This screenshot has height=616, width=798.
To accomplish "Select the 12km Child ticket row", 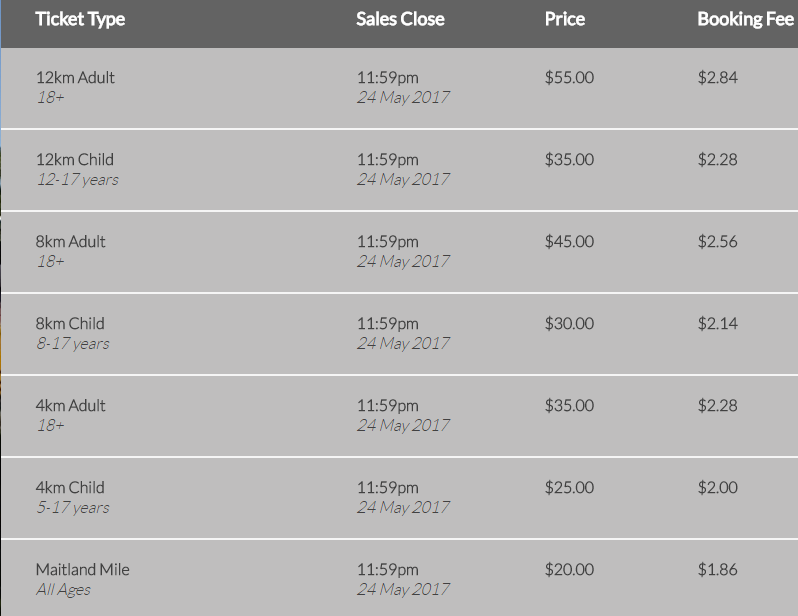I will [x=75, y=160].
